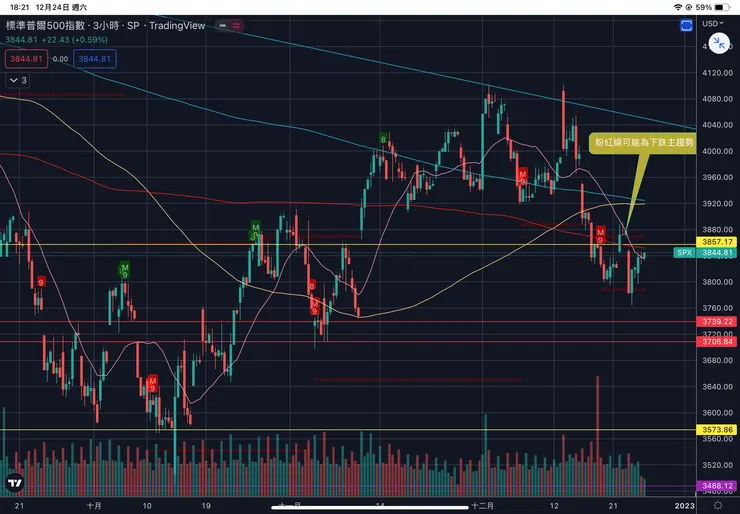
Task: Tap the yellow 3573.86 price label
Action: tap(717, 430)
